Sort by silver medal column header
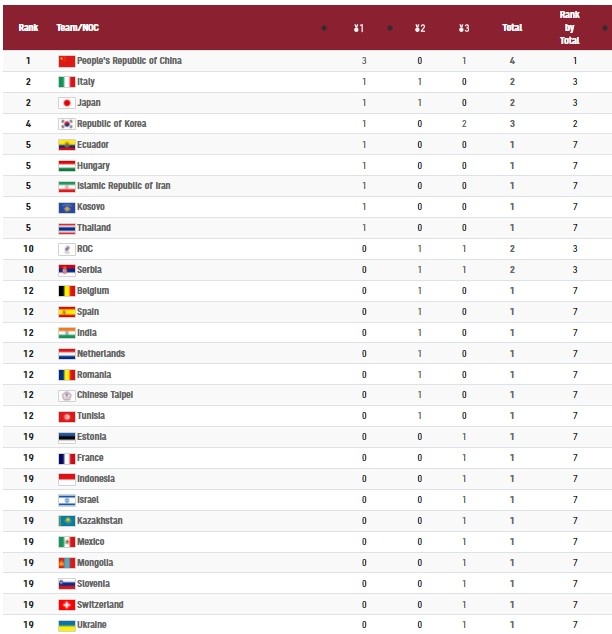The image size is (612, 634). [420, 28]
